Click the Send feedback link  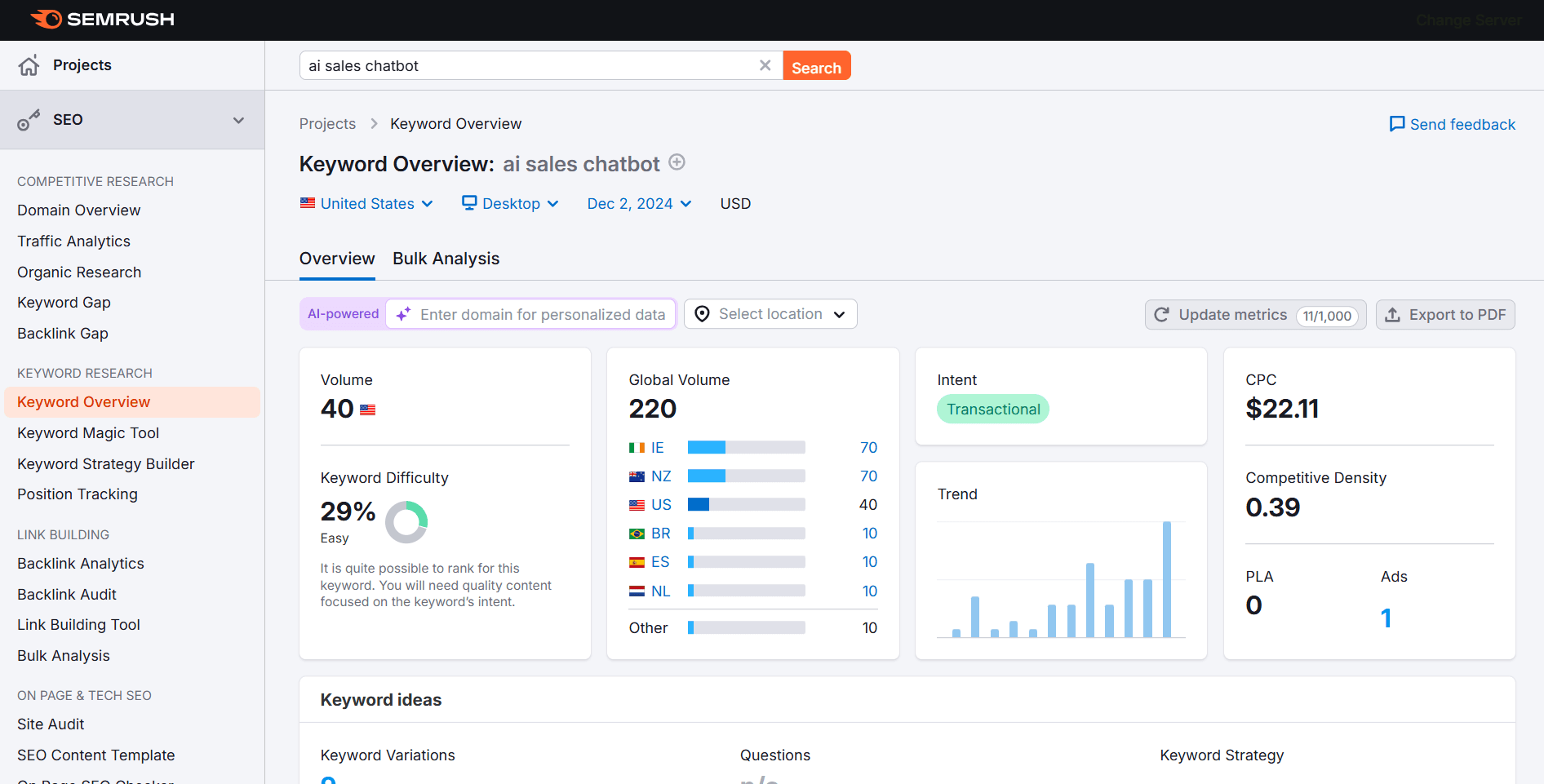(1453, 124)
